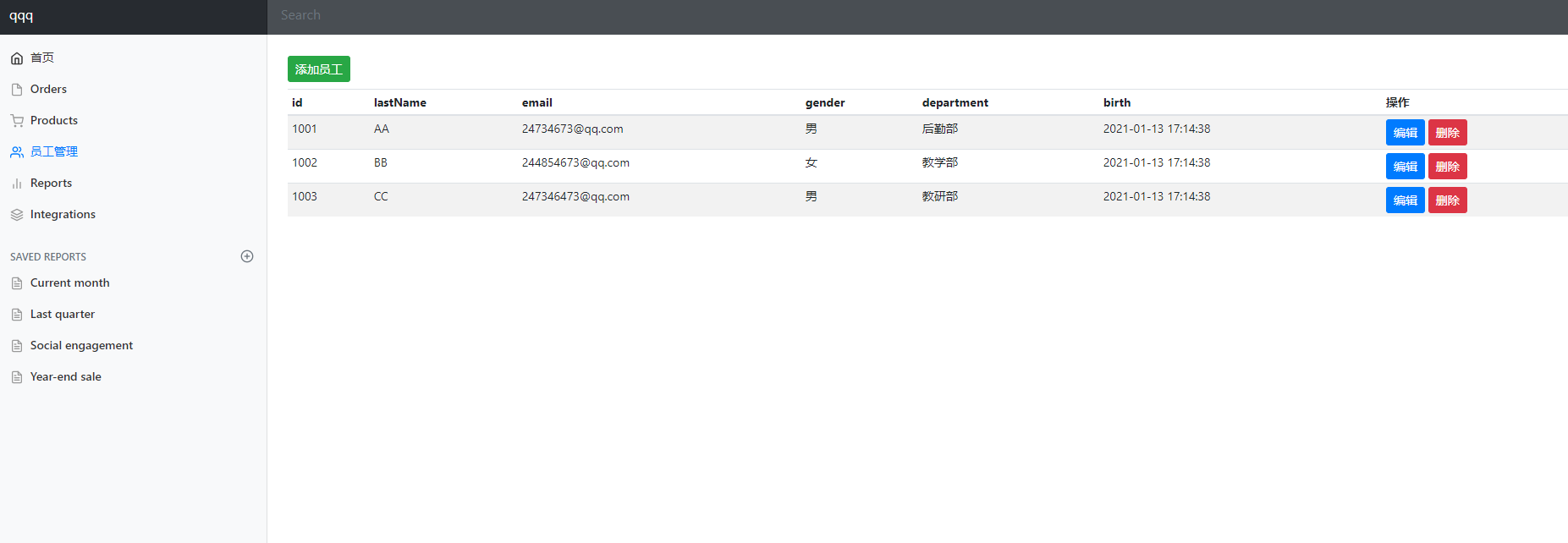This screenshot has height=543, width=1568.
Task: Click the lastName column header
Action: pos(400,102)
